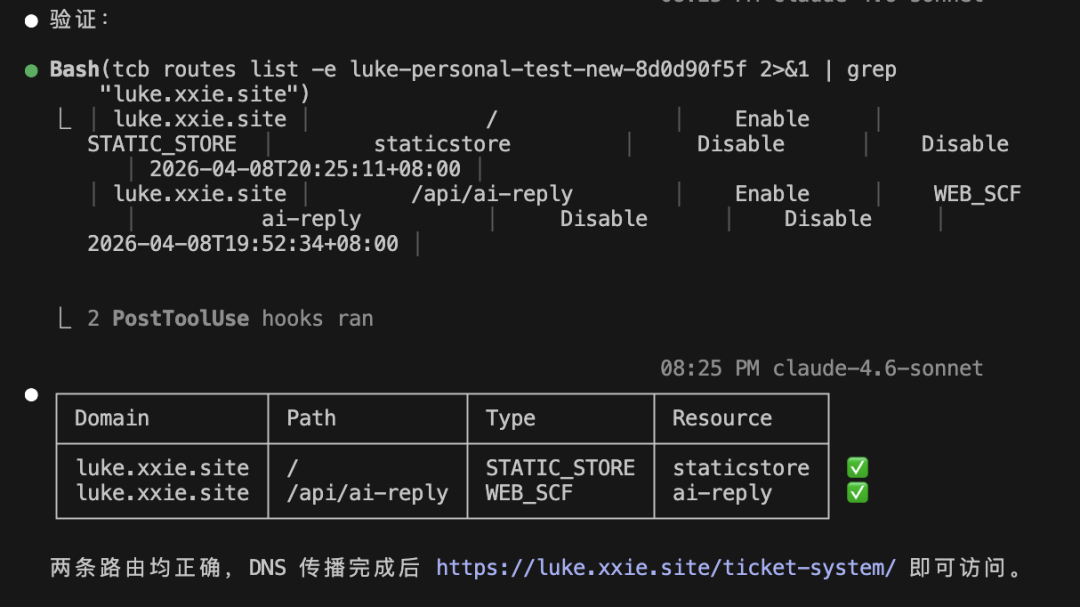Click the "2 PostToolUse hooks ran" line

[242, 319]
